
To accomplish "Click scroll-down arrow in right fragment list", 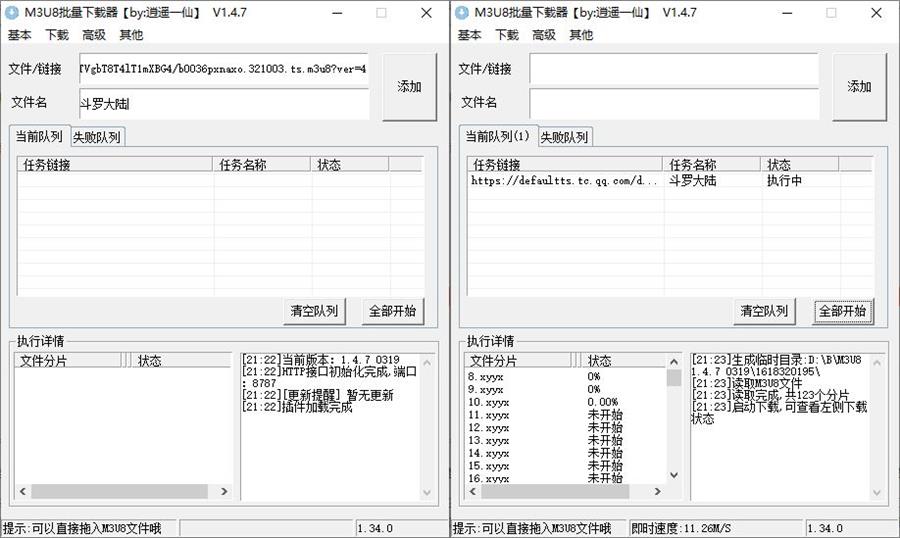I will 673,475.
